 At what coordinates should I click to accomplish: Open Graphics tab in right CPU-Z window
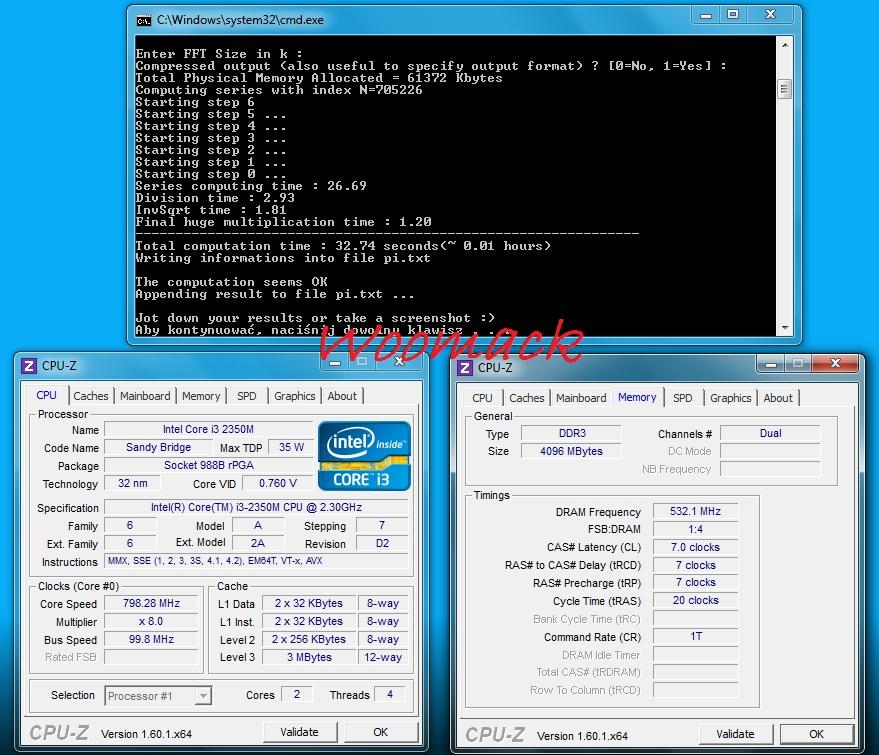pyautogui.click(x=730, y=398)
